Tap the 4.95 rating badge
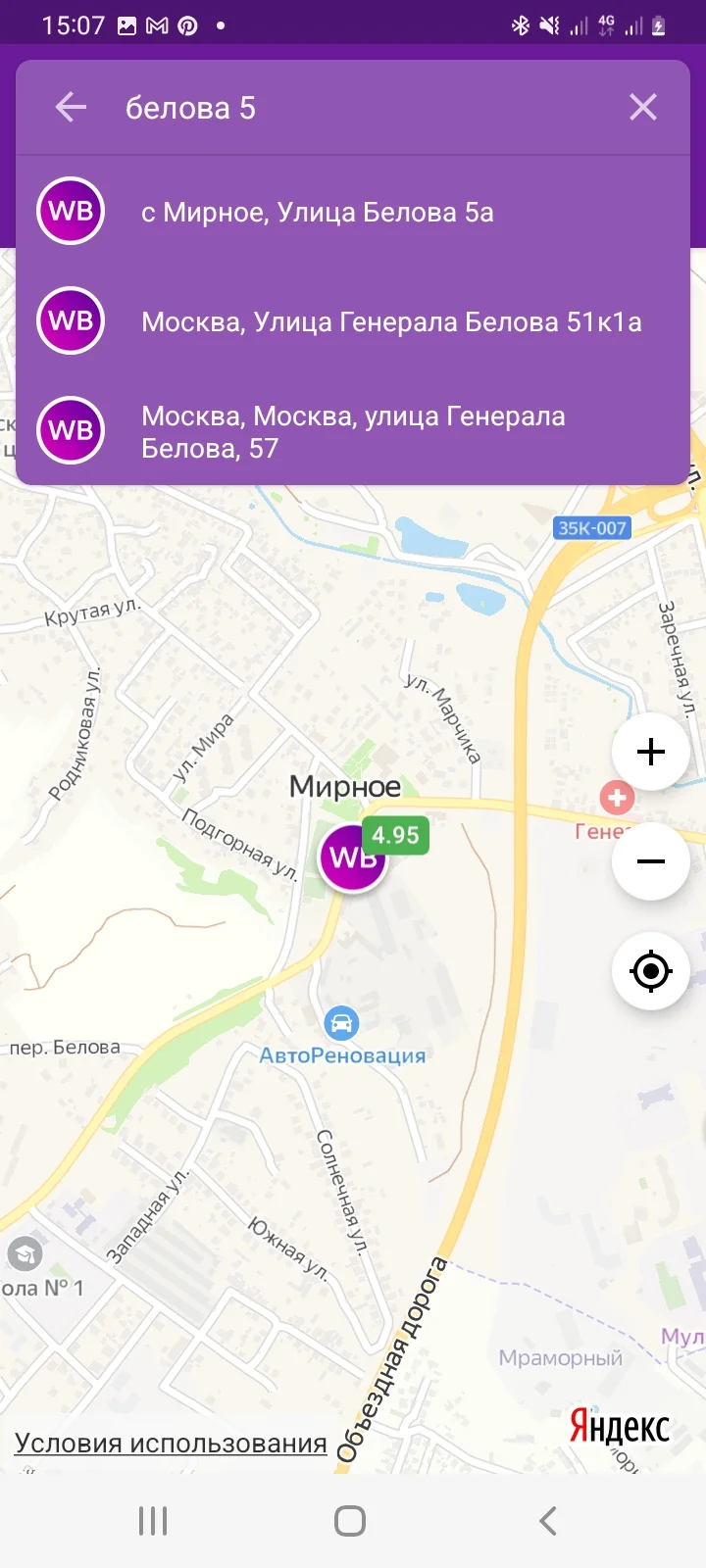The height and width of the screenshot is (1568, 706). coord(395,835)
